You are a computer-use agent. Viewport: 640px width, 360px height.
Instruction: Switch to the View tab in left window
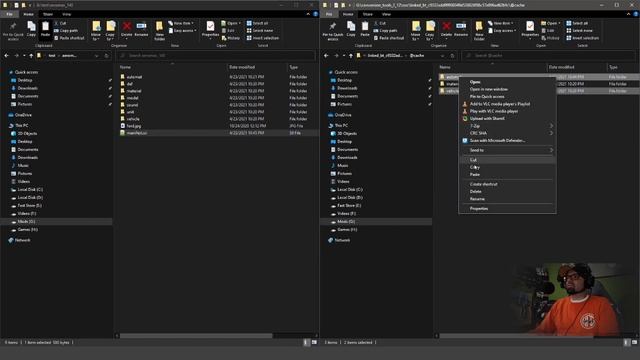(67, 14)
